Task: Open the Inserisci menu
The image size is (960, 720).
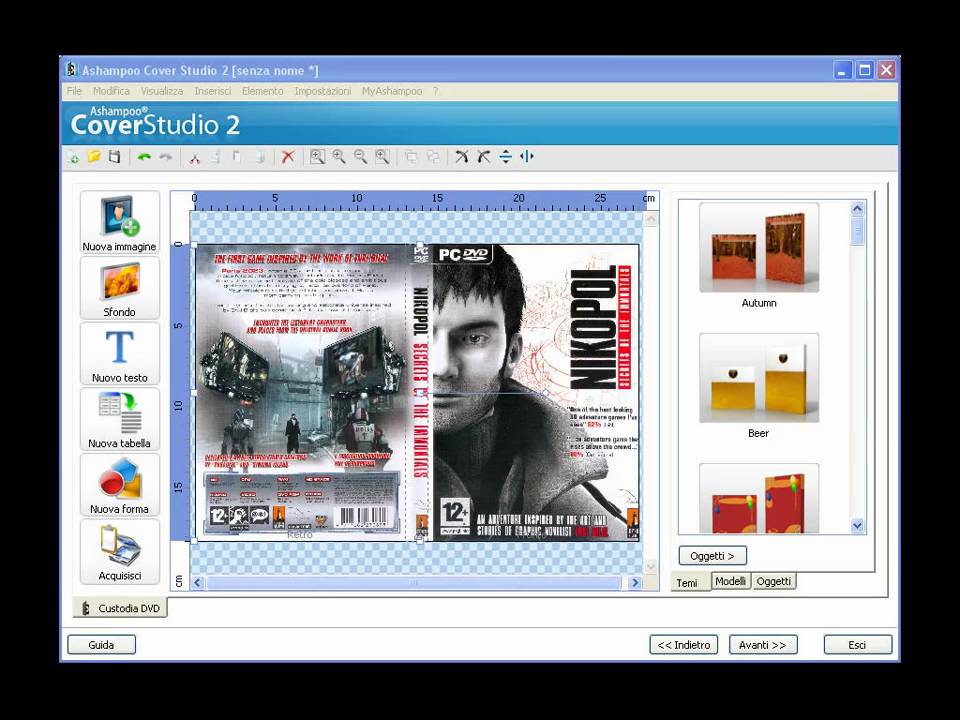Action: (x=212, y=91)
